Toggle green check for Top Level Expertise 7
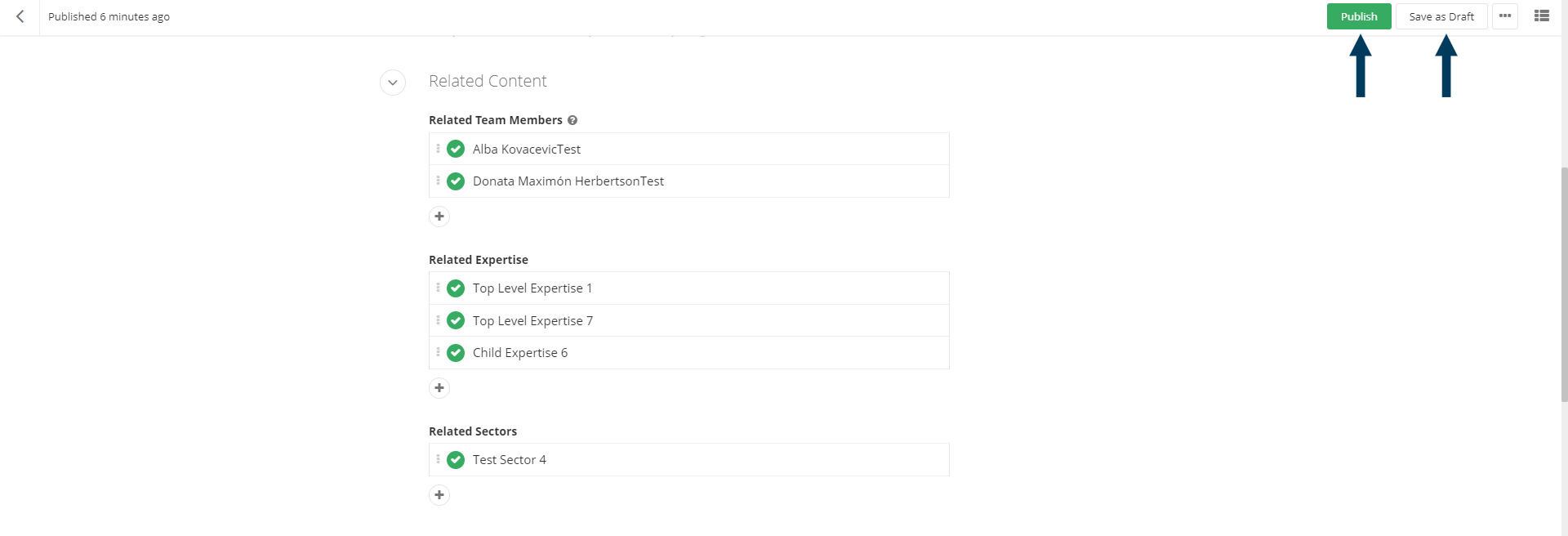This screenshot has width=1568, height=536. point(456,320)
